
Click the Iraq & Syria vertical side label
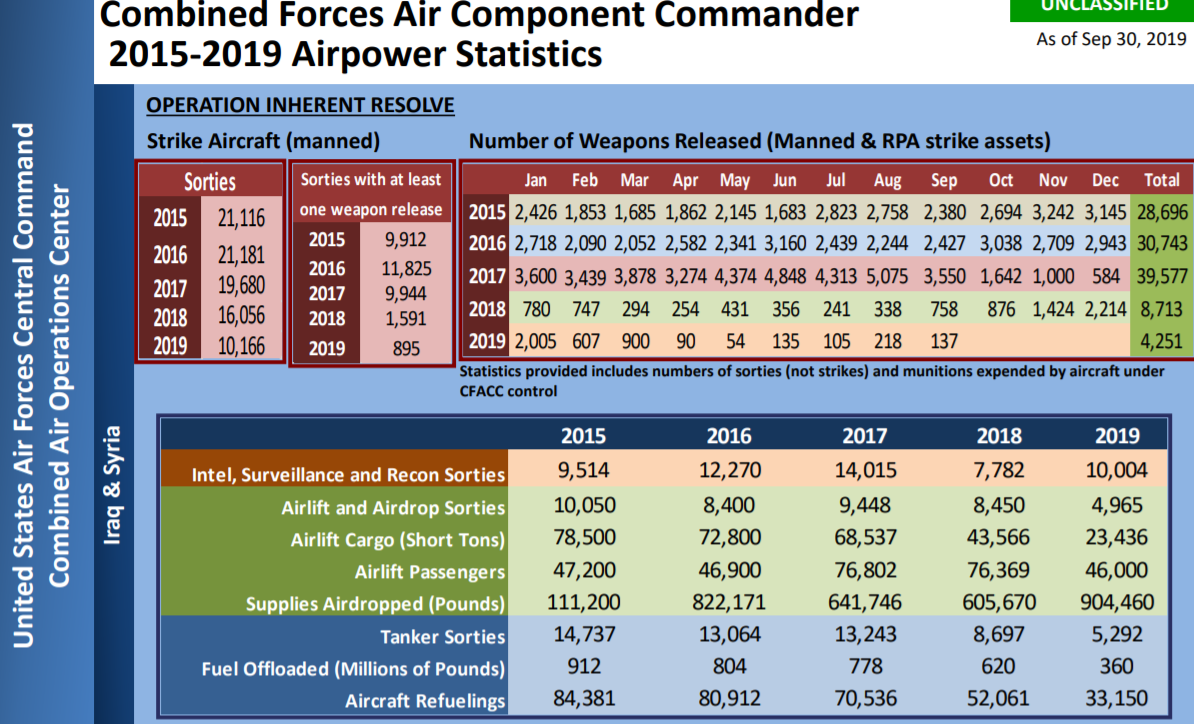112,485
